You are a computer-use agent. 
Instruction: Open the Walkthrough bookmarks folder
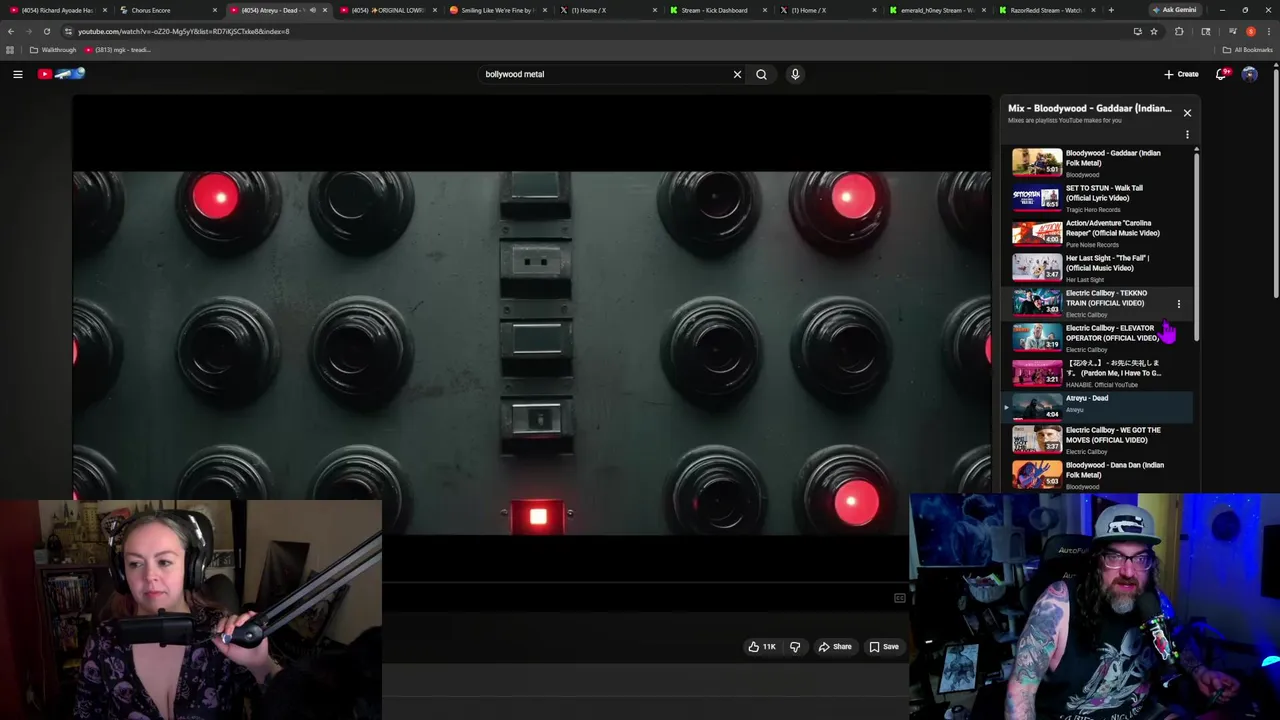[x=53, y=50]
